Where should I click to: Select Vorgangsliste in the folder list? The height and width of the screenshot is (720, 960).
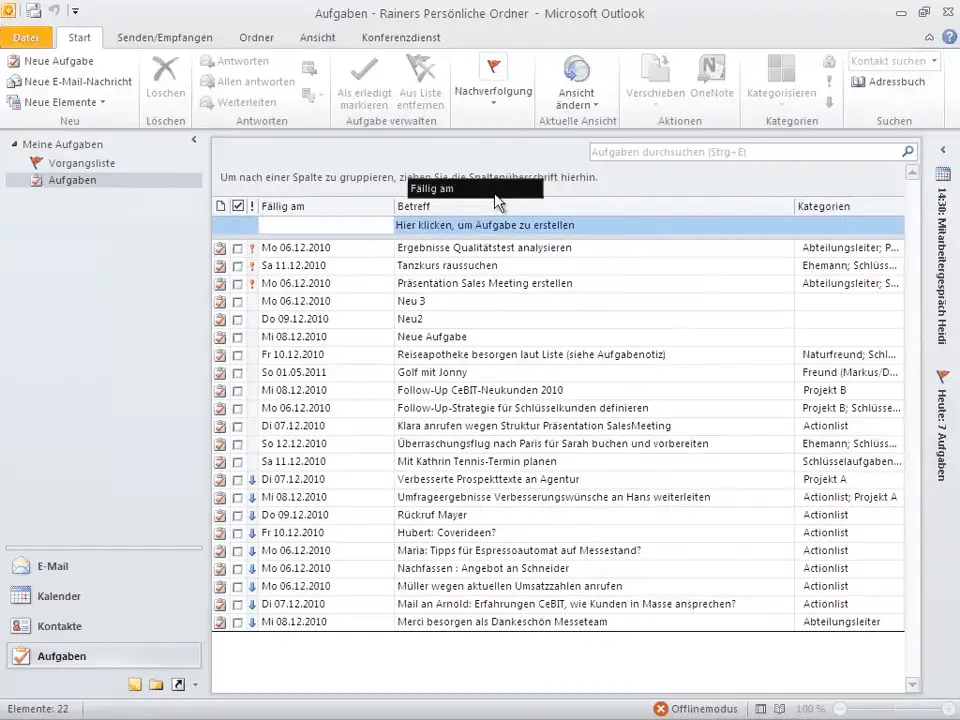pyautogui.click(x=81, y=162)
